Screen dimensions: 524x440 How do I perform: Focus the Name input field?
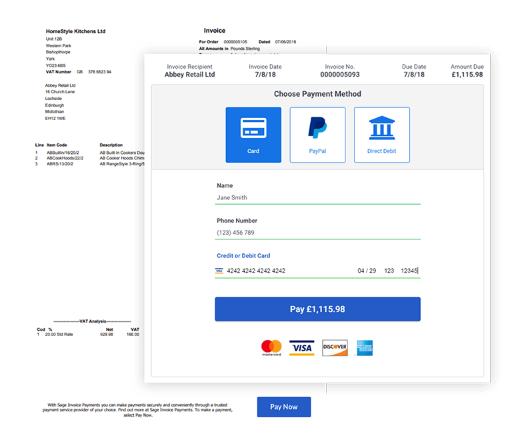317,197
